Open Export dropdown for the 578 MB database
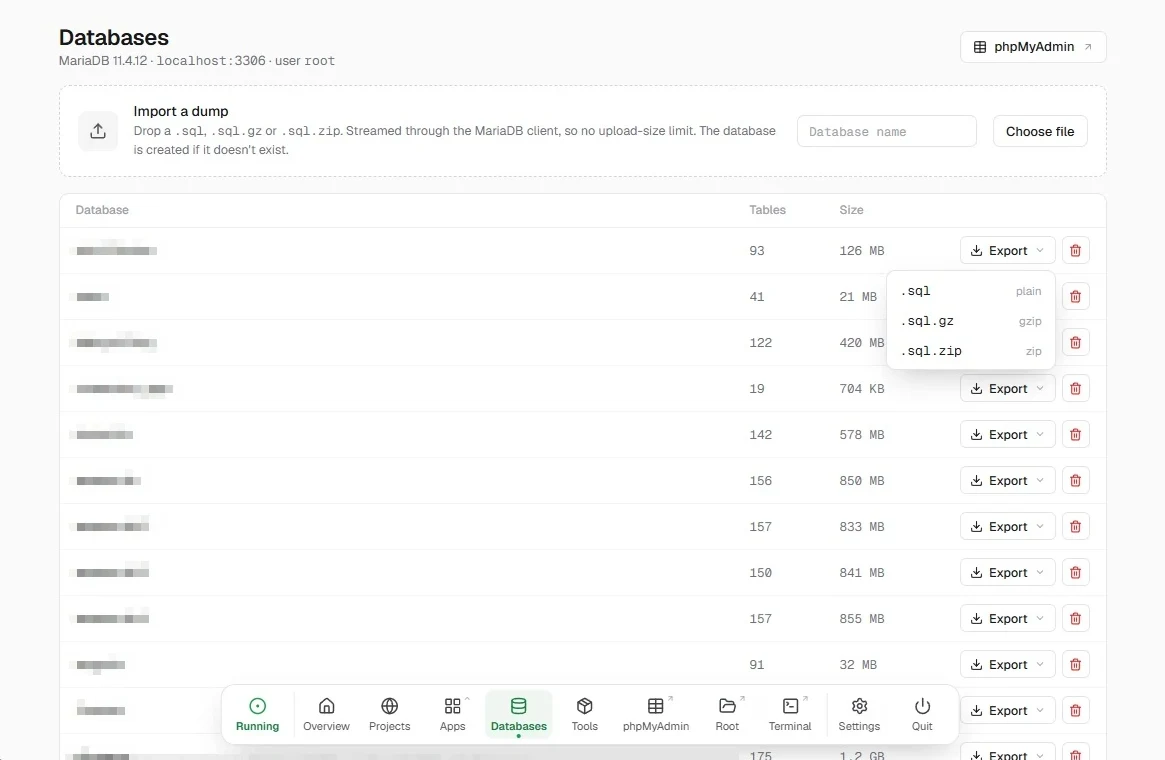The width and height of the screenshot is (1165, 760). click(x=1007, y=435)
